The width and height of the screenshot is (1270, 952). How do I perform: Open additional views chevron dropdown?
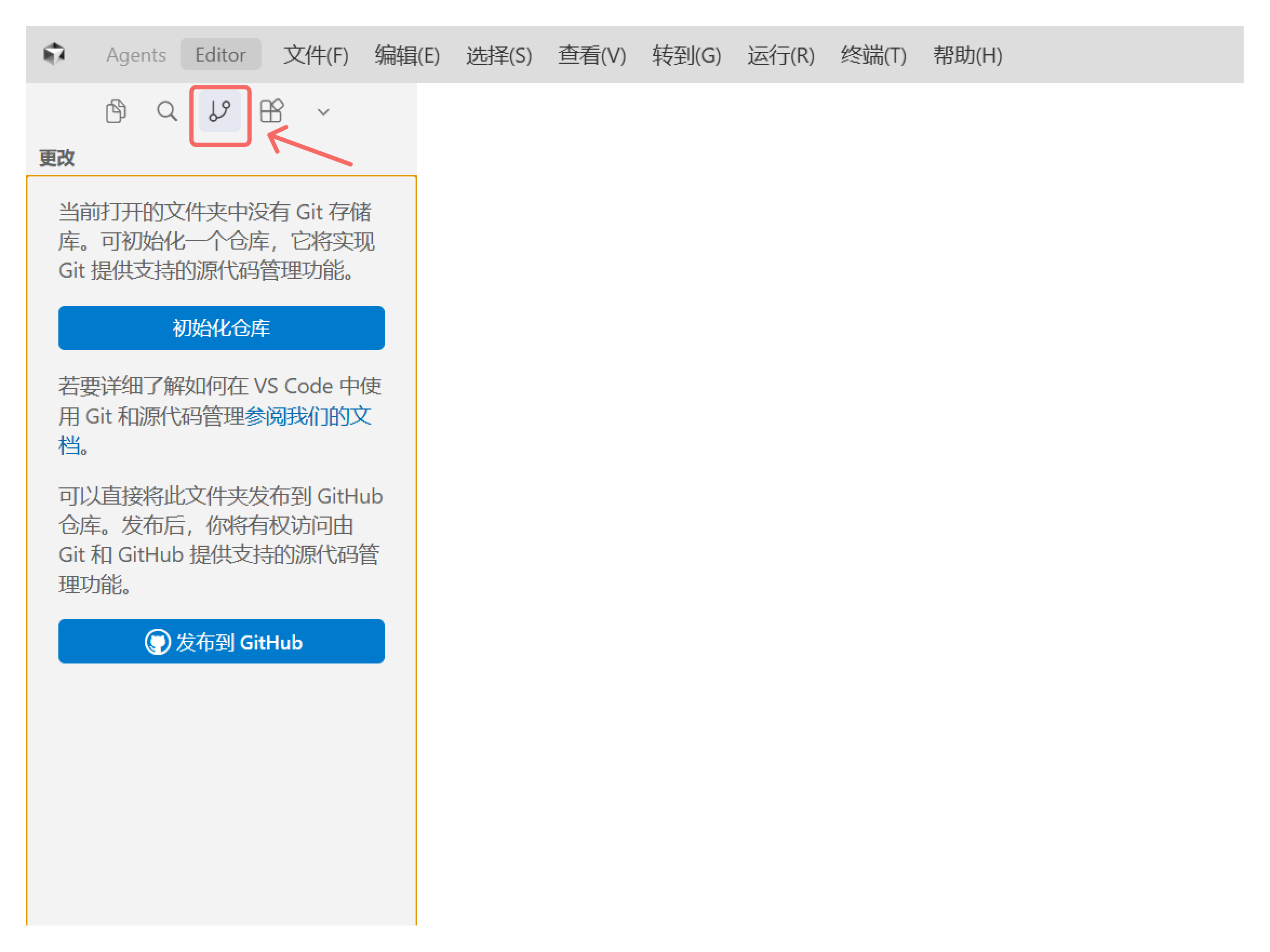click(x=323, y=112)
